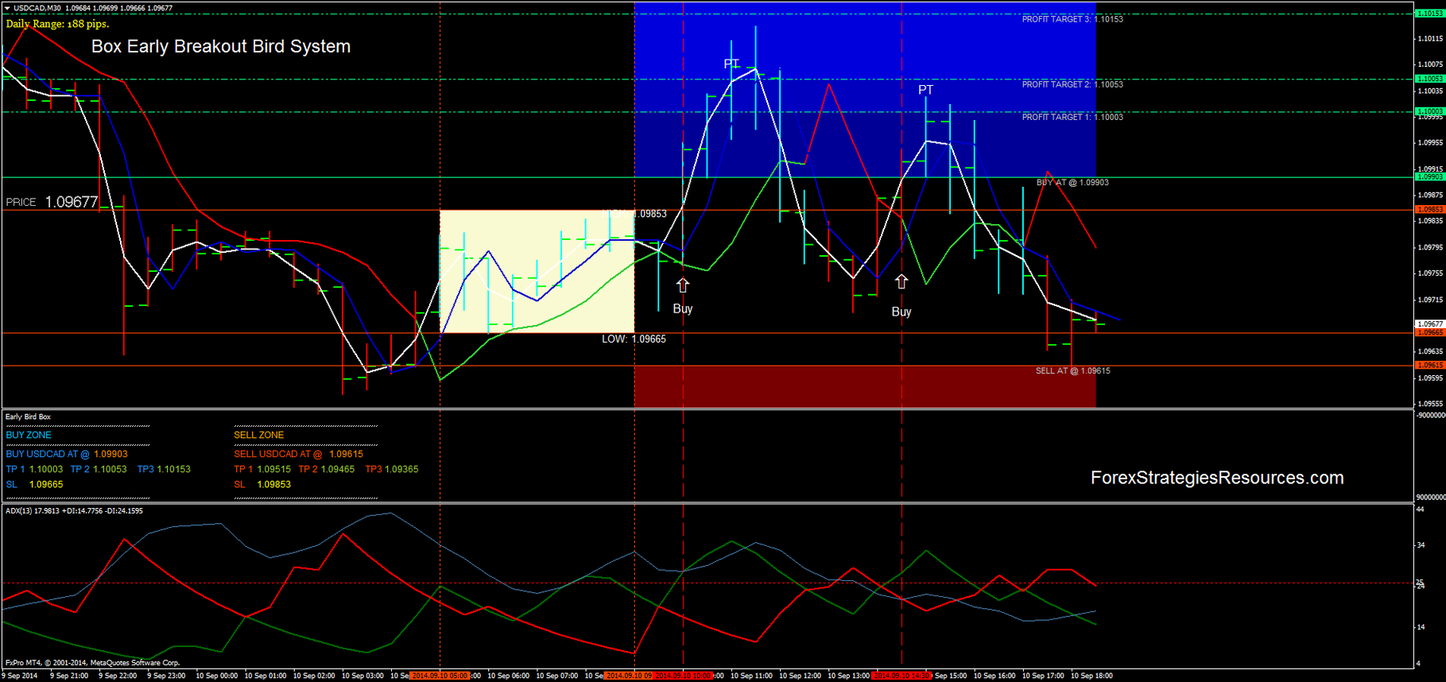The width and height of the screenshot is (1446, 682).
Task: Click 'SELL USDCAD AT @ 1.09615' in indicator panel
Action: tap(298, 453)
